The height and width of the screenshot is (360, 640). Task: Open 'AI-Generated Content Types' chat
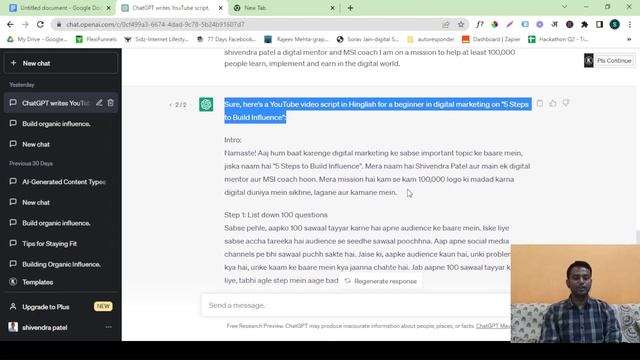pos(60,182)
